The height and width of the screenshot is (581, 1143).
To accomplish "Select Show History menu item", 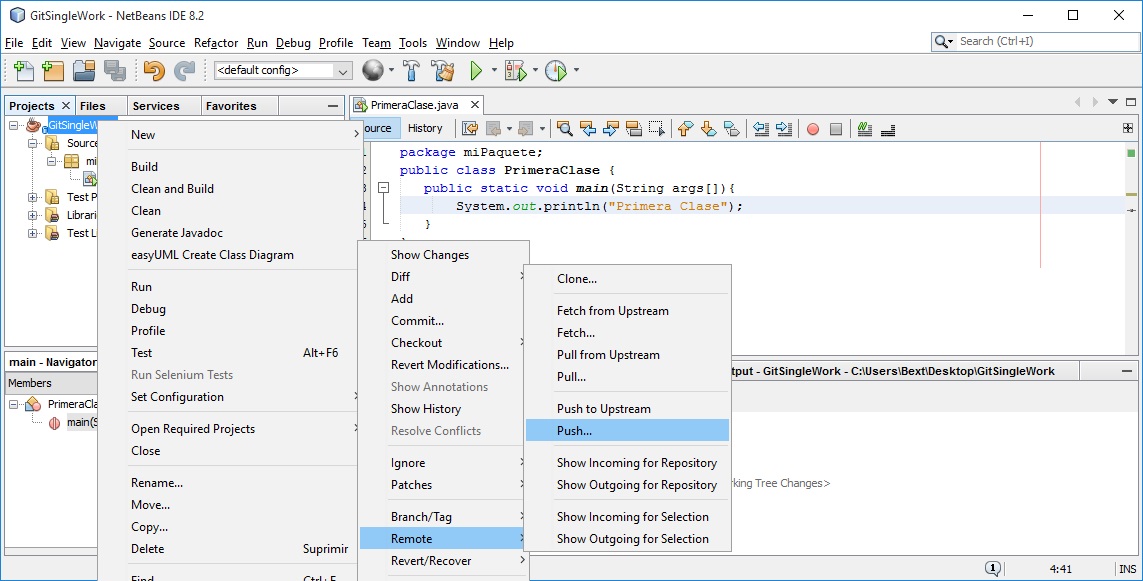I will pyautogui.click(x=443, y=409).
